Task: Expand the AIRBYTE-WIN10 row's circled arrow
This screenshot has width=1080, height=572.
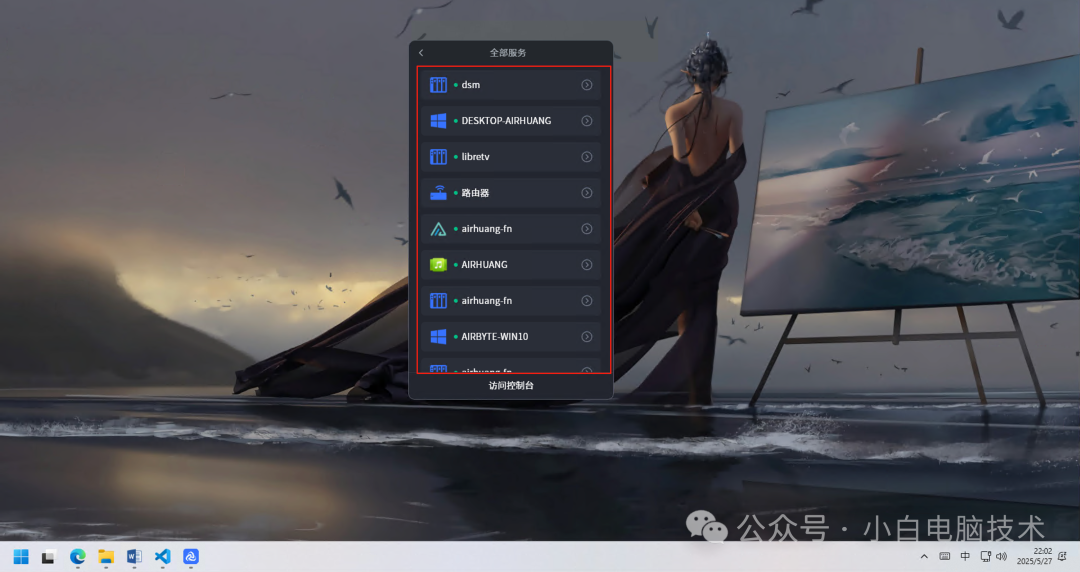Action: 587,336
